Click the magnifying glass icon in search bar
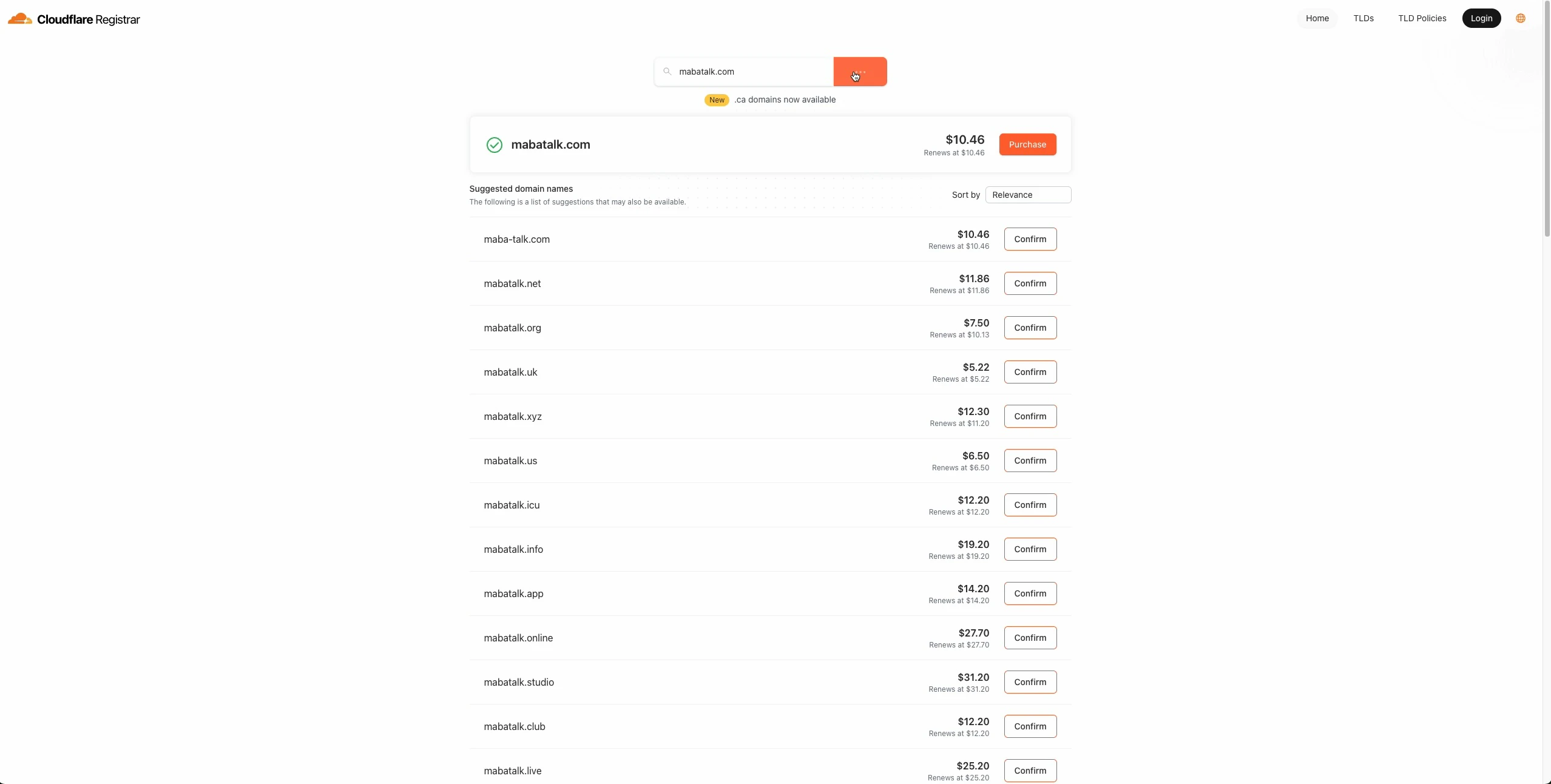Viewport: 1551px width, 784px height. click(x=666, y=71)
